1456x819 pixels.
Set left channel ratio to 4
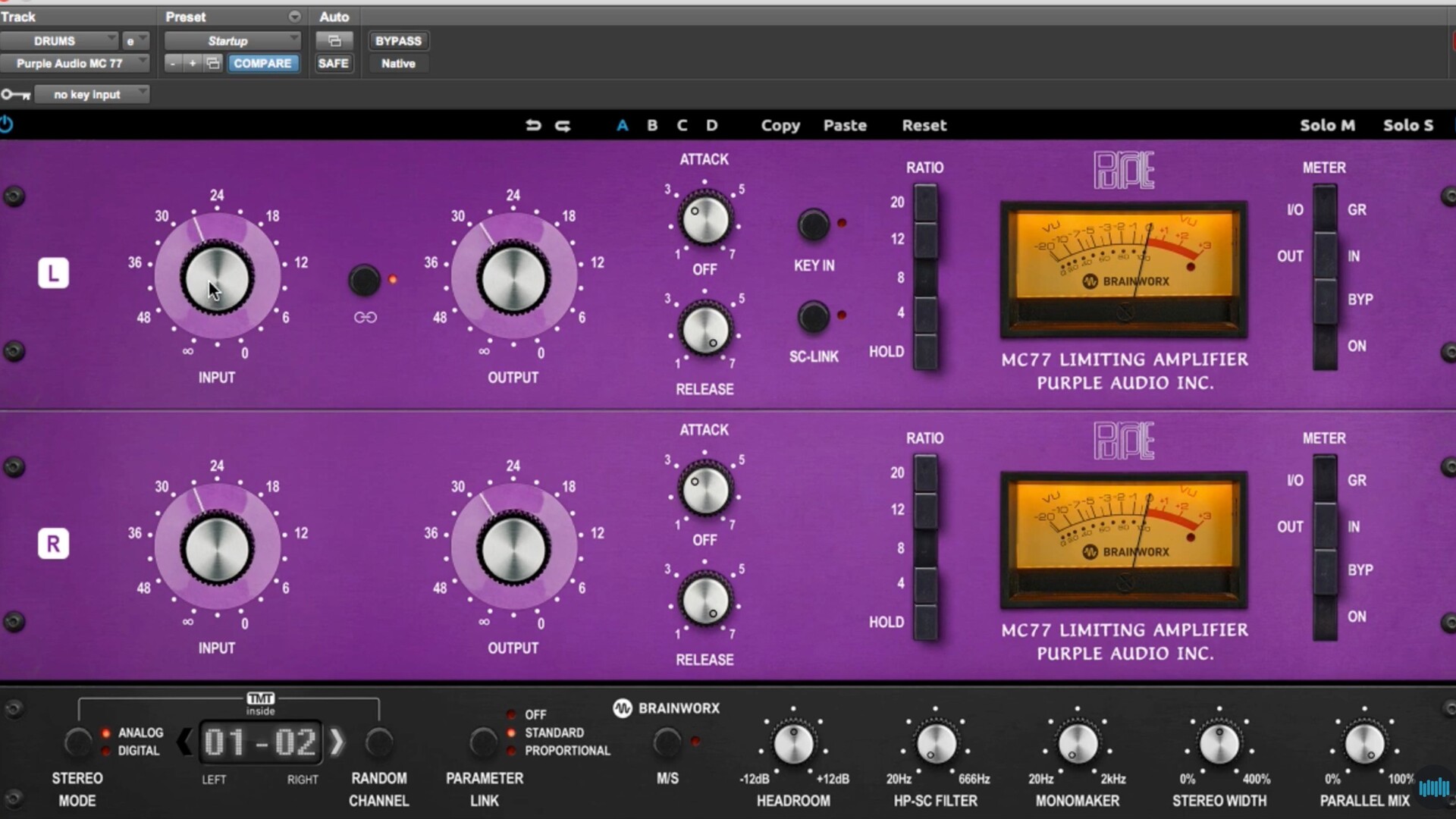(x=925, y=314)
